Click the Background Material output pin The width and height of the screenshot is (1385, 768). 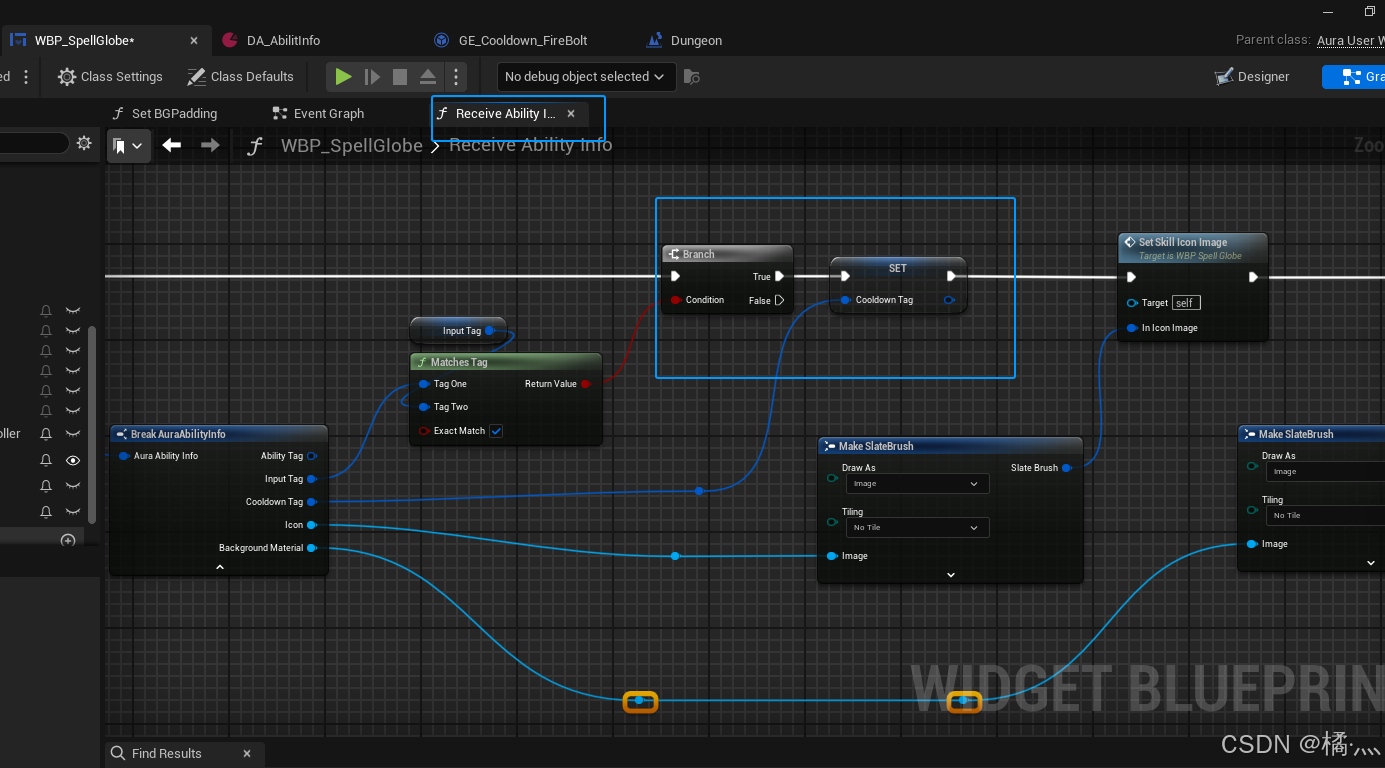(x=312, y=548)
